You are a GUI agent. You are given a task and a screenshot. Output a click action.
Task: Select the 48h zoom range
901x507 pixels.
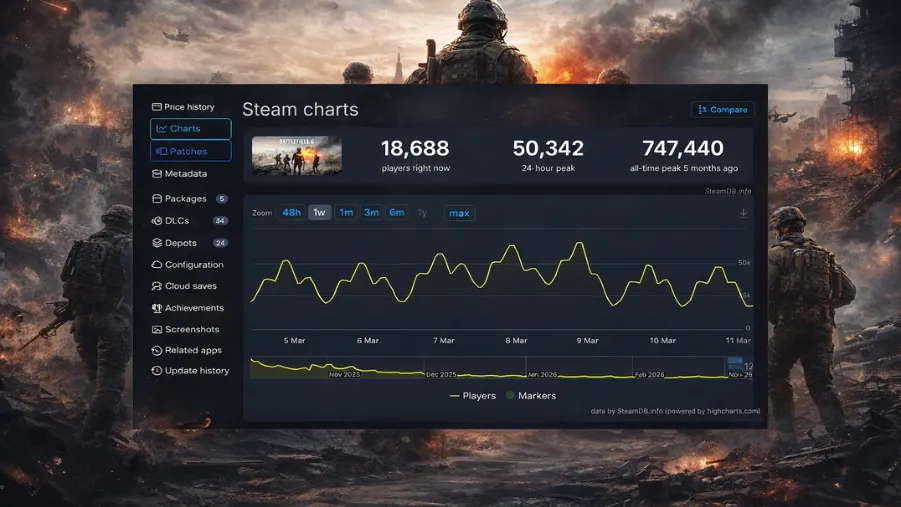291,213
